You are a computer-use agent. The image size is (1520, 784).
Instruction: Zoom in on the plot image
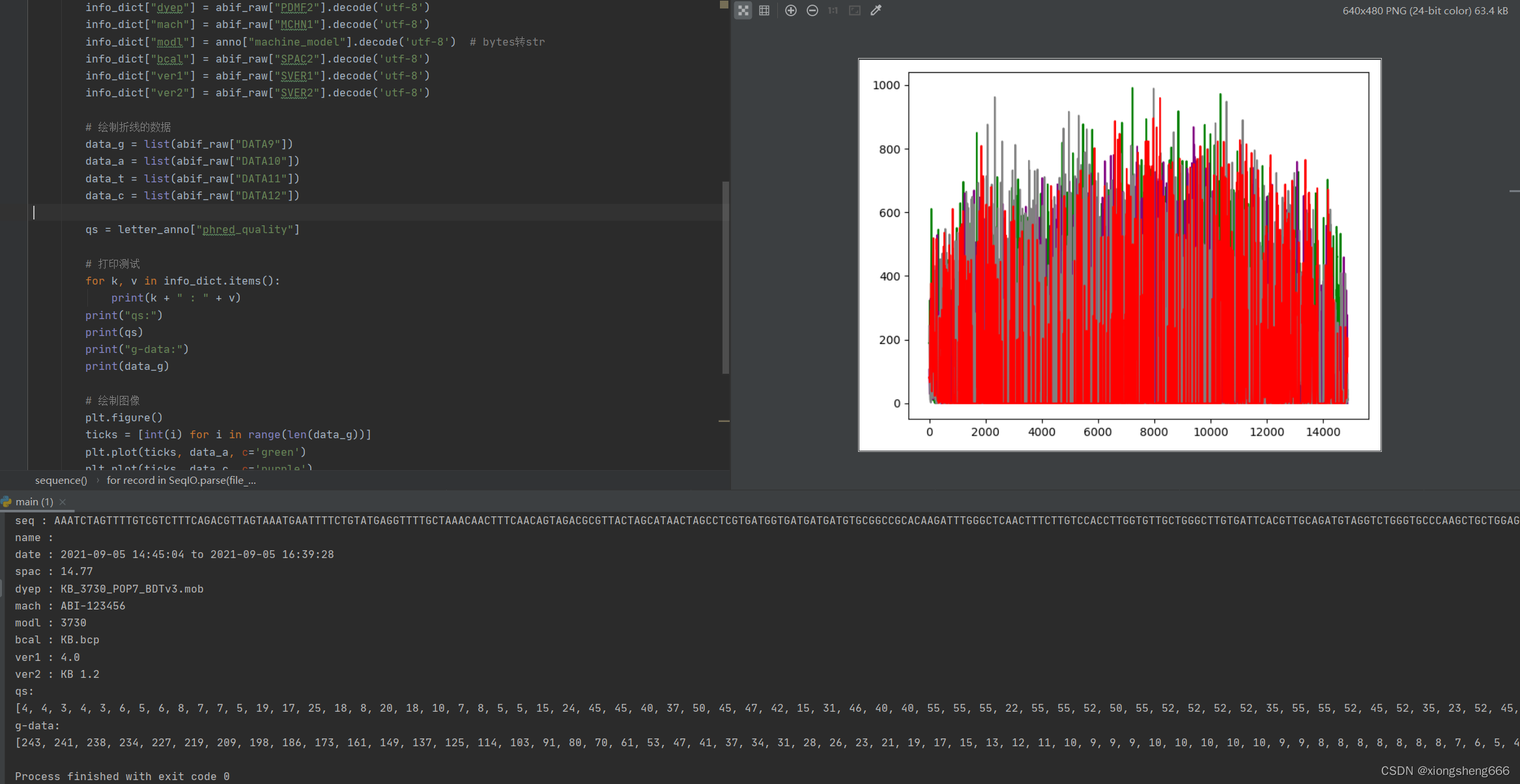[x=790, y=10]
